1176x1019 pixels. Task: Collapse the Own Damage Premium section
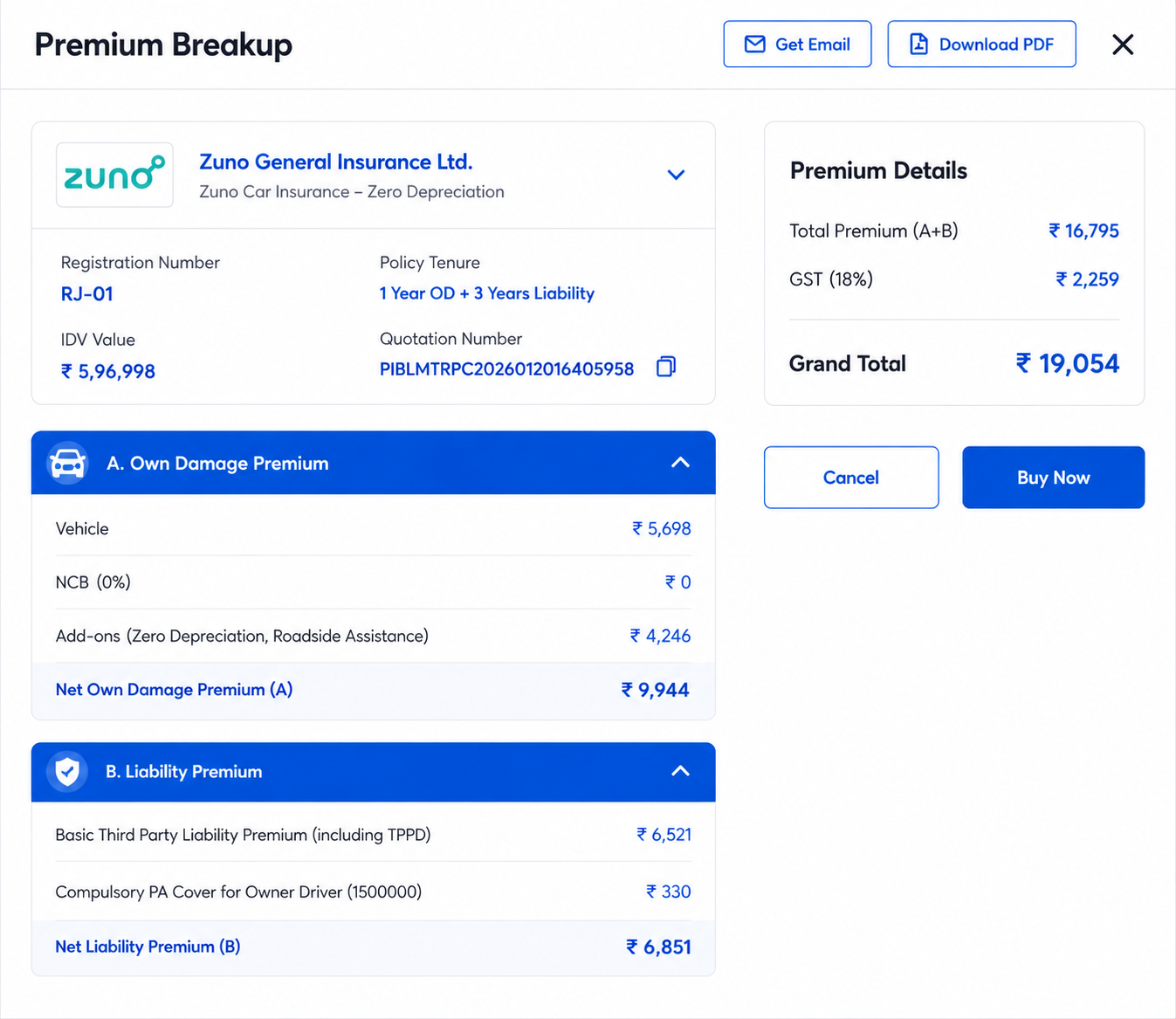click(x=680, y=463)
